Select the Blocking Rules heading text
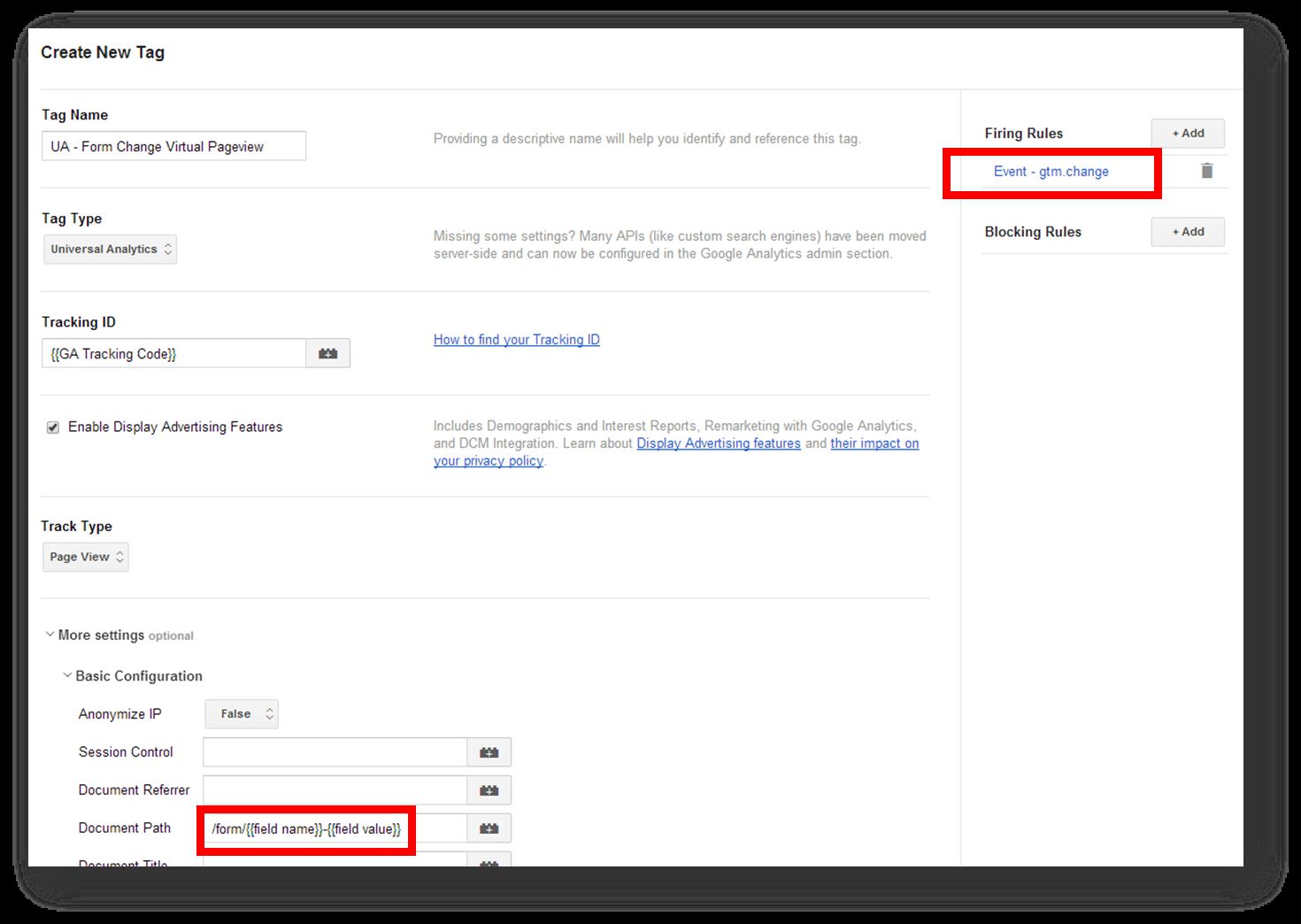The width and height of the screenshot is (1301, 924). point(1033,232)
